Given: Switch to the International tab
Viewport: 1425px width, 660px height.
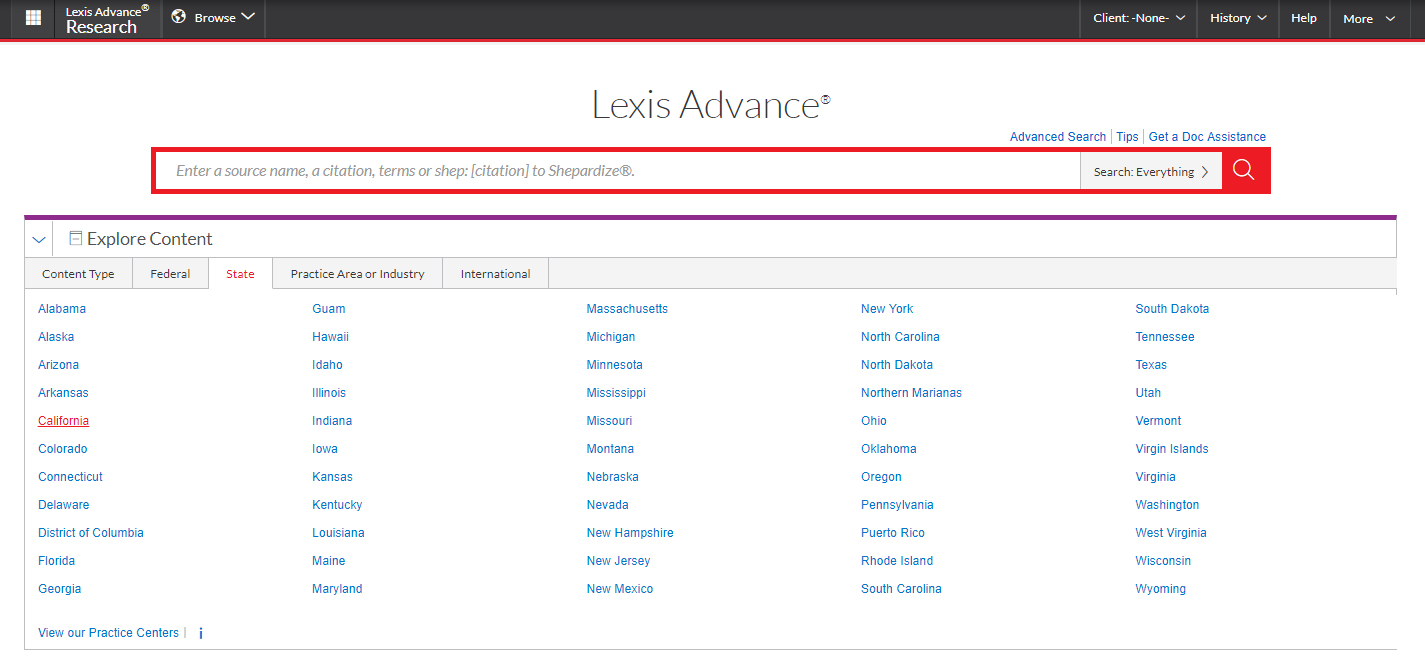Looking at the screenshot, I should coord(495,274).
